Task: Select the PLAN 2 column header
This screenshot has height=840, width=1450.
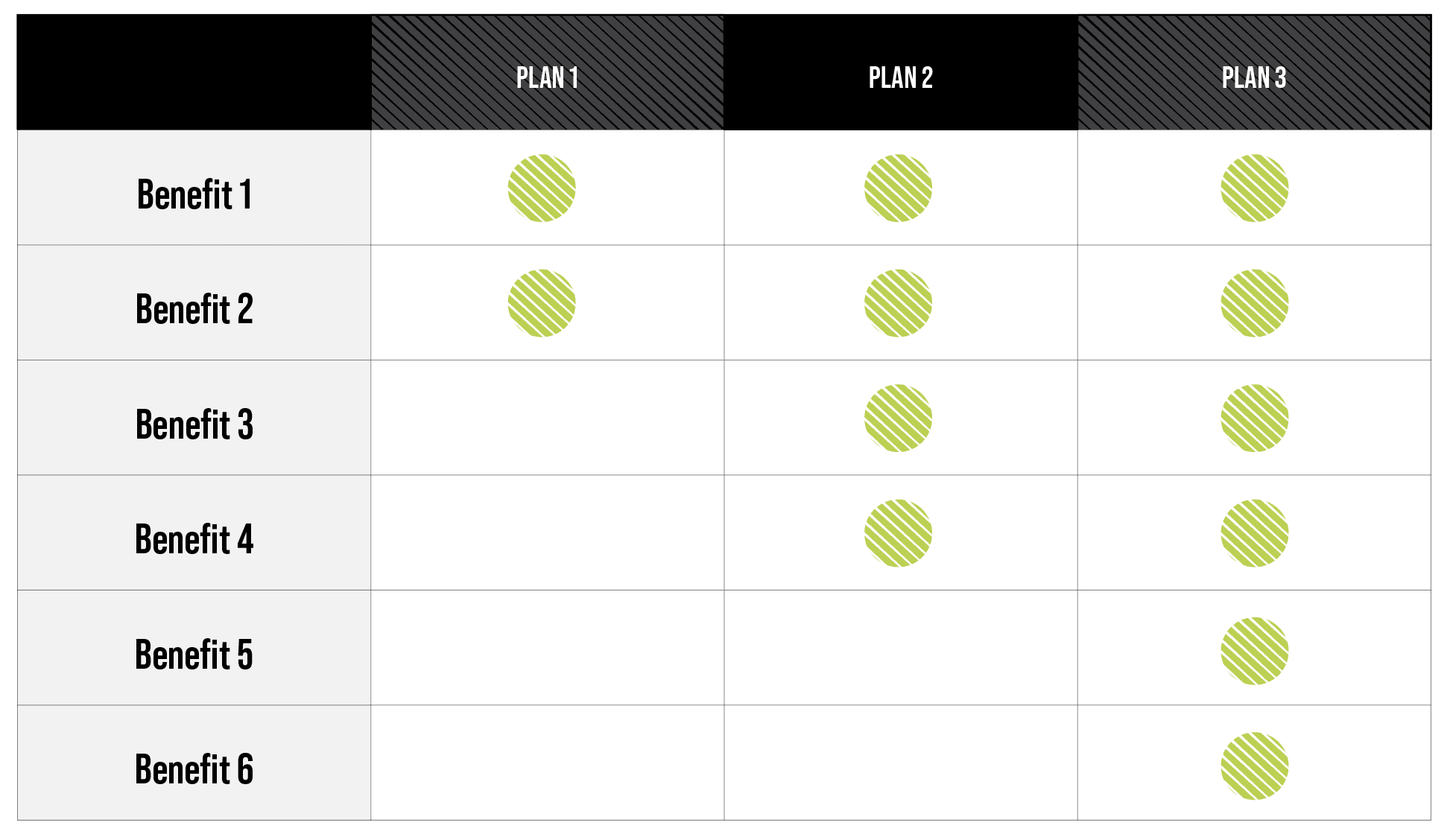Action: (x=900, y=77)
